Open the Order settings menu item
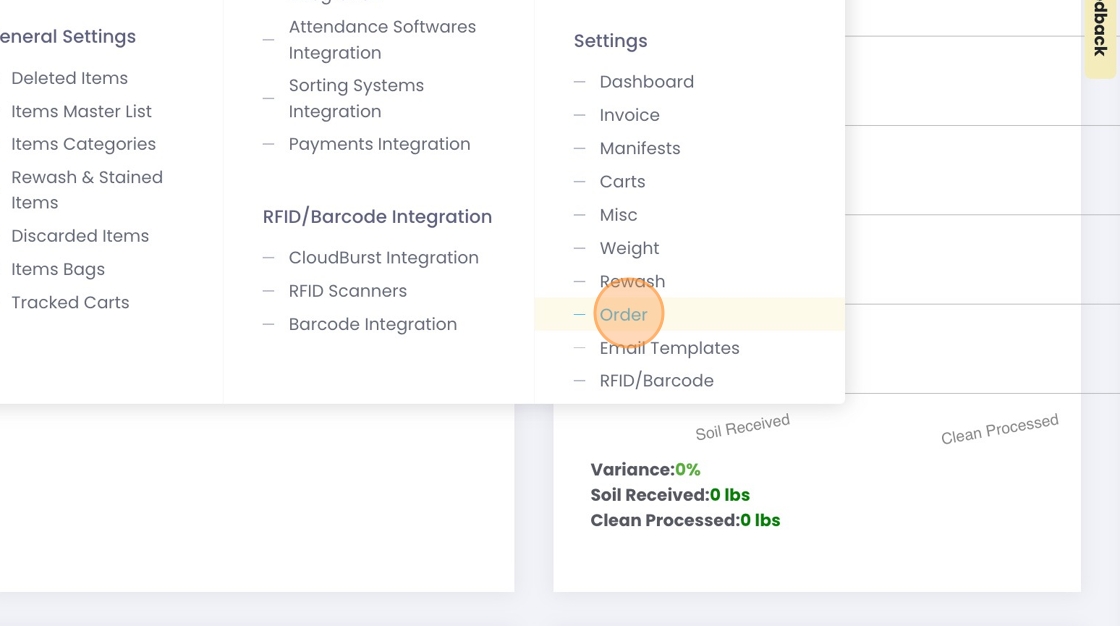The image size is (1120, 626). pyautogui.click(x=623, y=314)
